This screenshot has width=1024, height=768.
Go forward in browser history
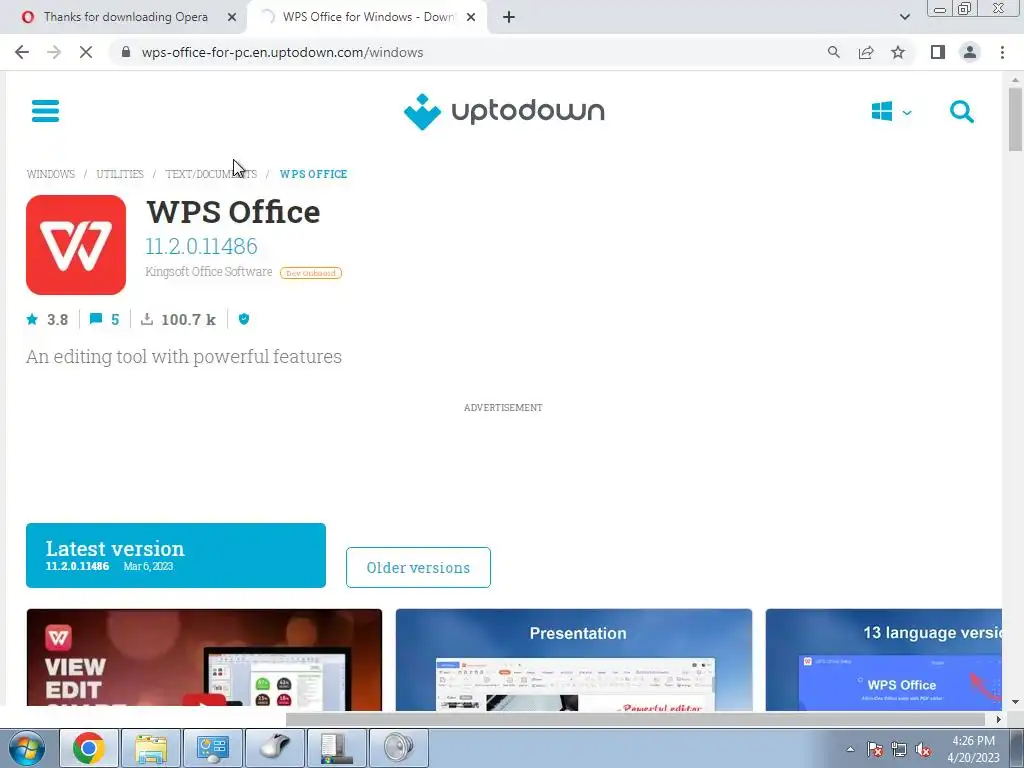click(54, 52)
